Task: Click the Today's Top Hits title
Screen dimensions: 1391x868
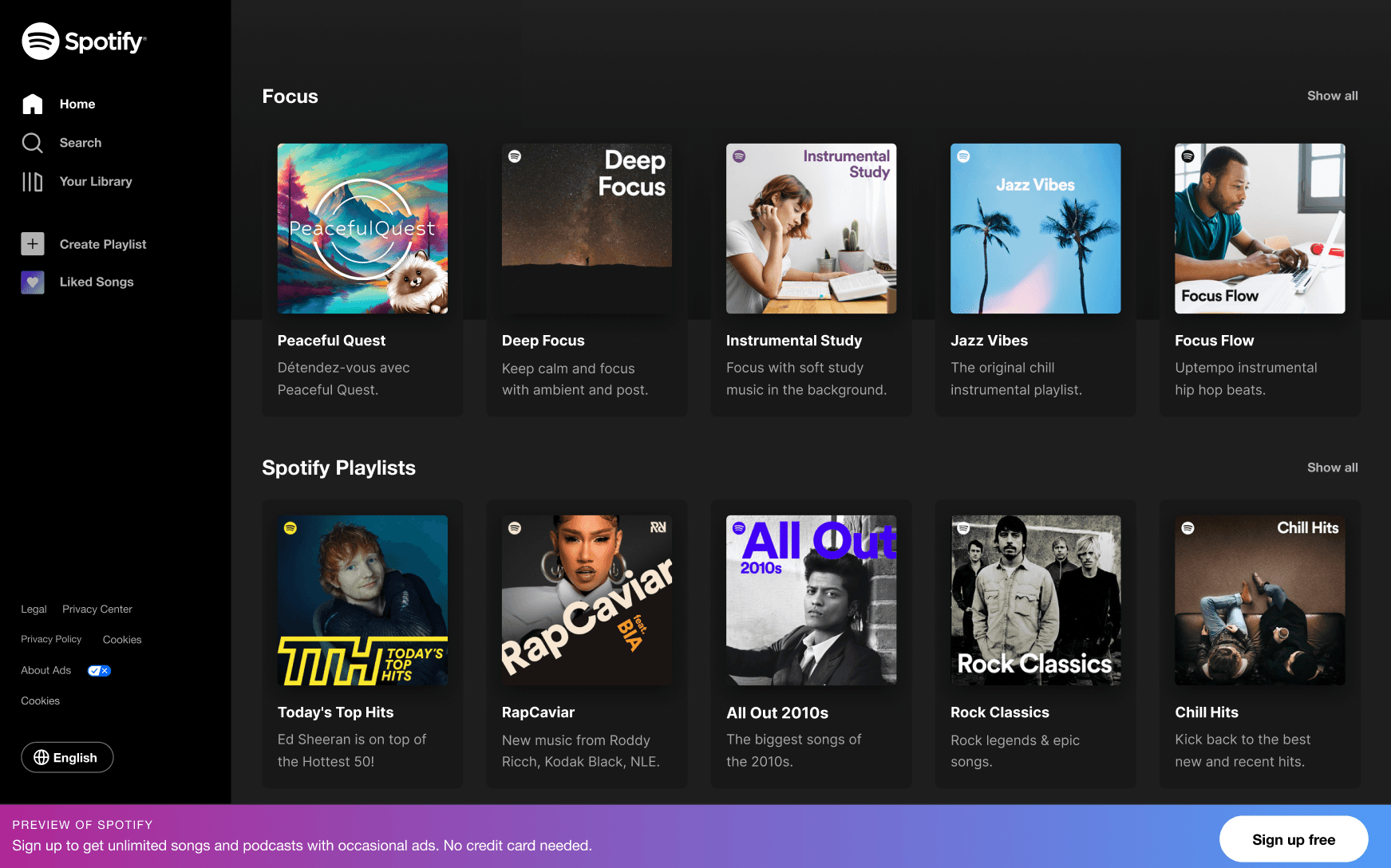Action: tap(335, 712)
